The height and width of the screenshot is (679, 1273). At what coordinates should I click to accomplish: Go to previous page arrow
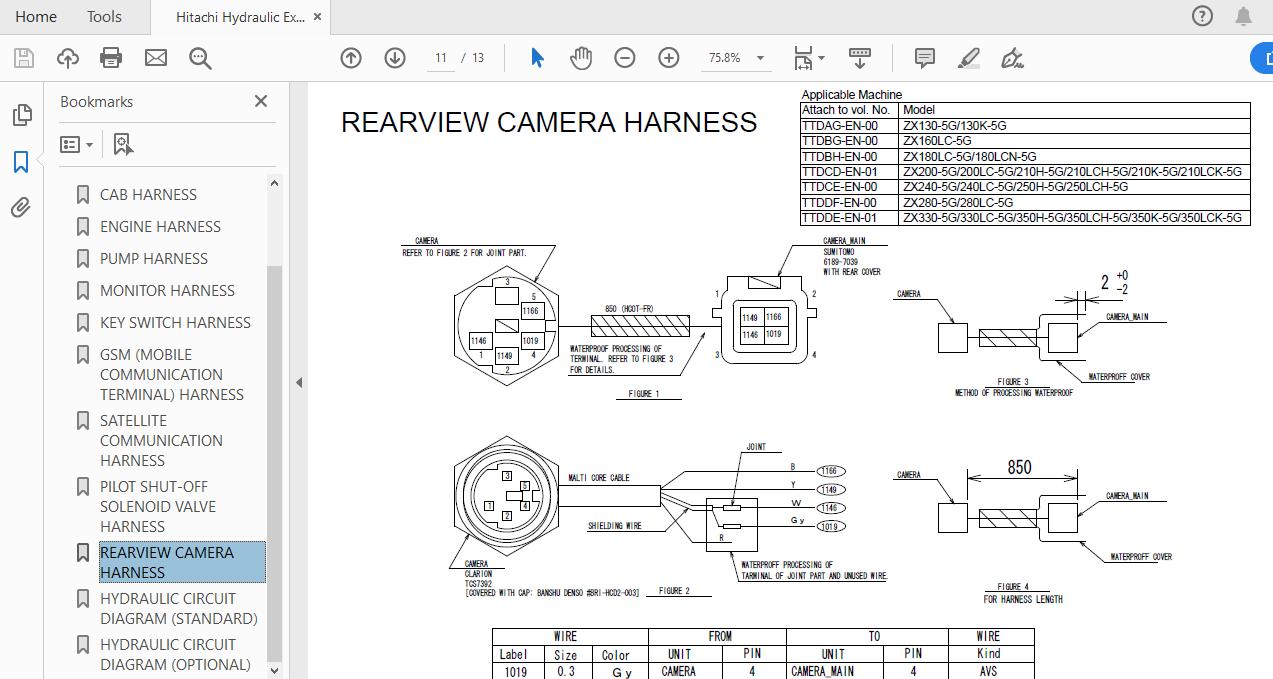click(x=351, y=58)
